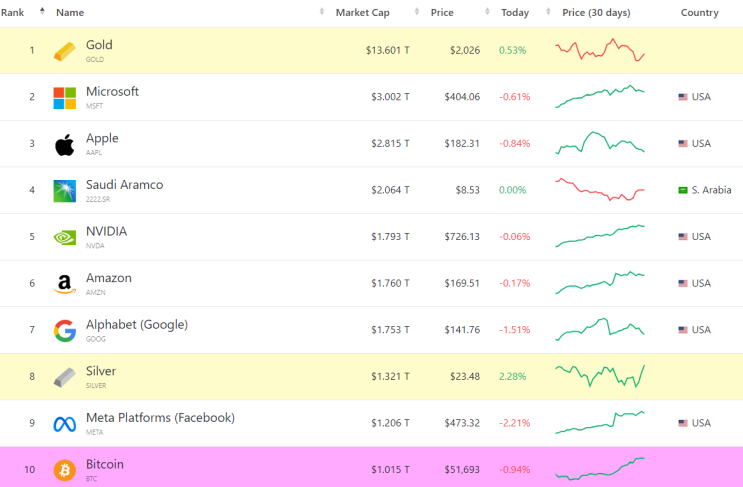Open the Meta Platforms (Facebook) link
Image resolution: width=743 pixels, height=487 pixels.
pos(160,418)
